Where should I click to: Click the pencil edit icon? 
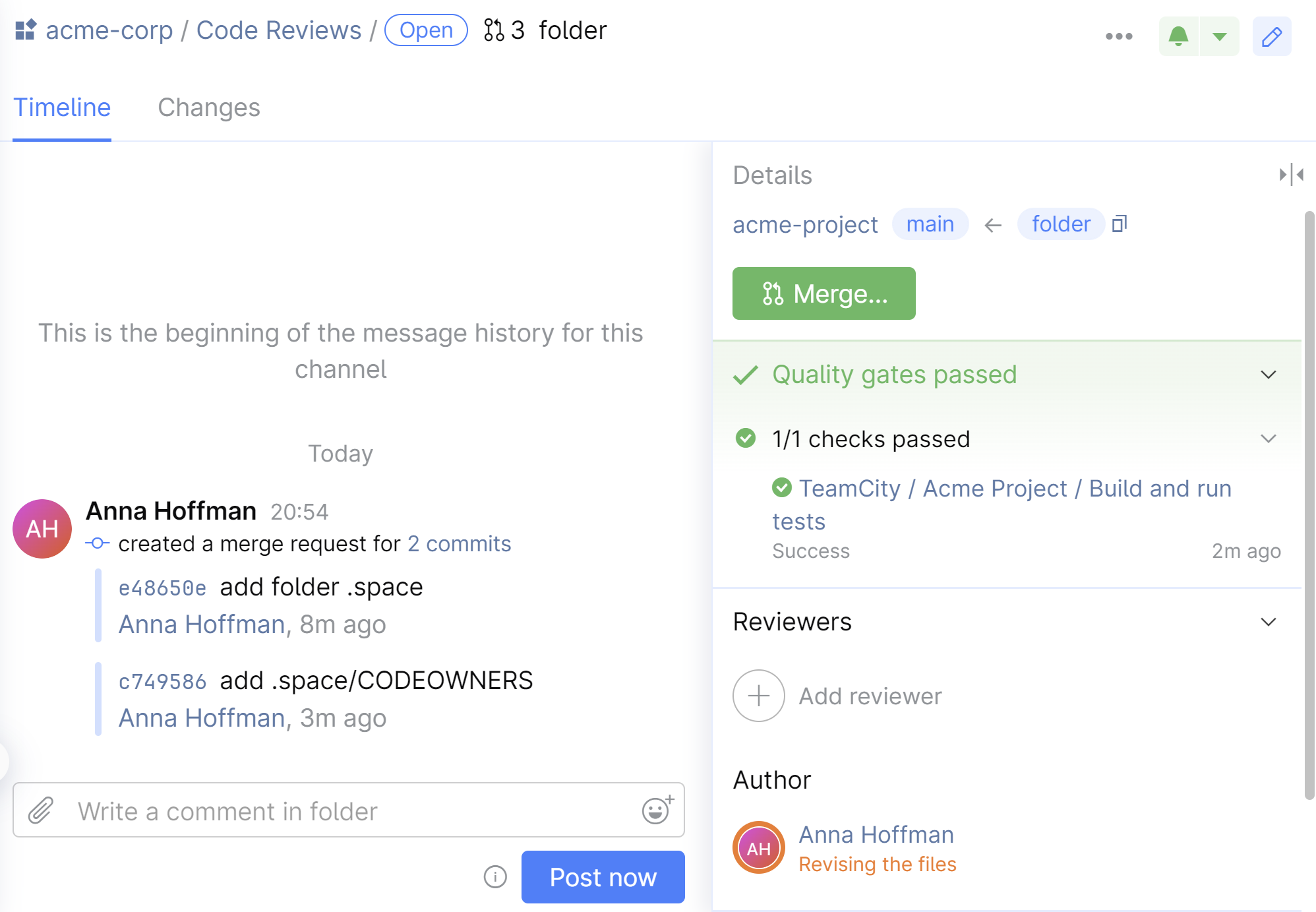(1271, 36)
